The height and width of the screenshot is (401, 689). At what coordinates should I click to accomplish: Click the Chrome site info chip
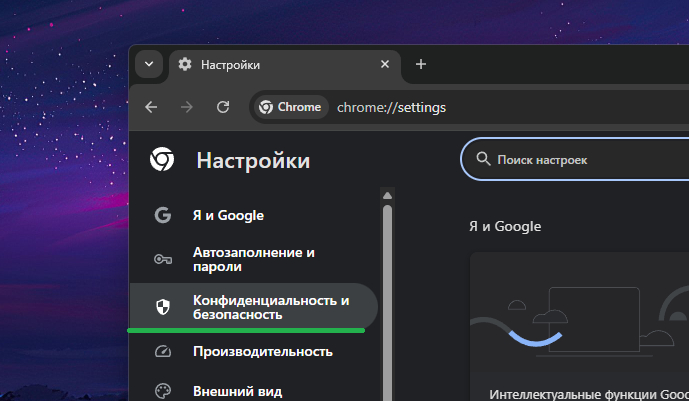point(291,107)
